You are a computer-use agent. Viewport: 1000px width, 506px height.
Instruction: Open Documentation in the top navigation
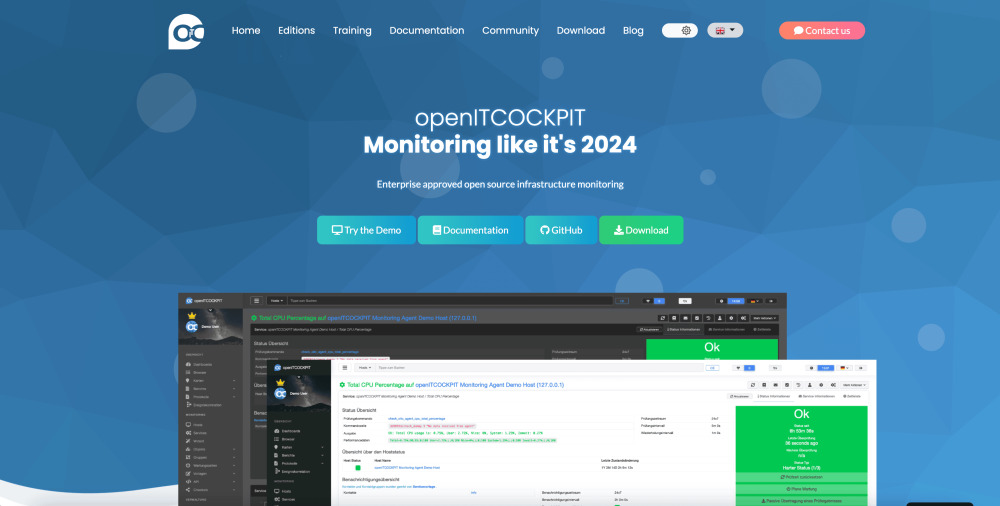pyautogui.click(x=427, y=31)
